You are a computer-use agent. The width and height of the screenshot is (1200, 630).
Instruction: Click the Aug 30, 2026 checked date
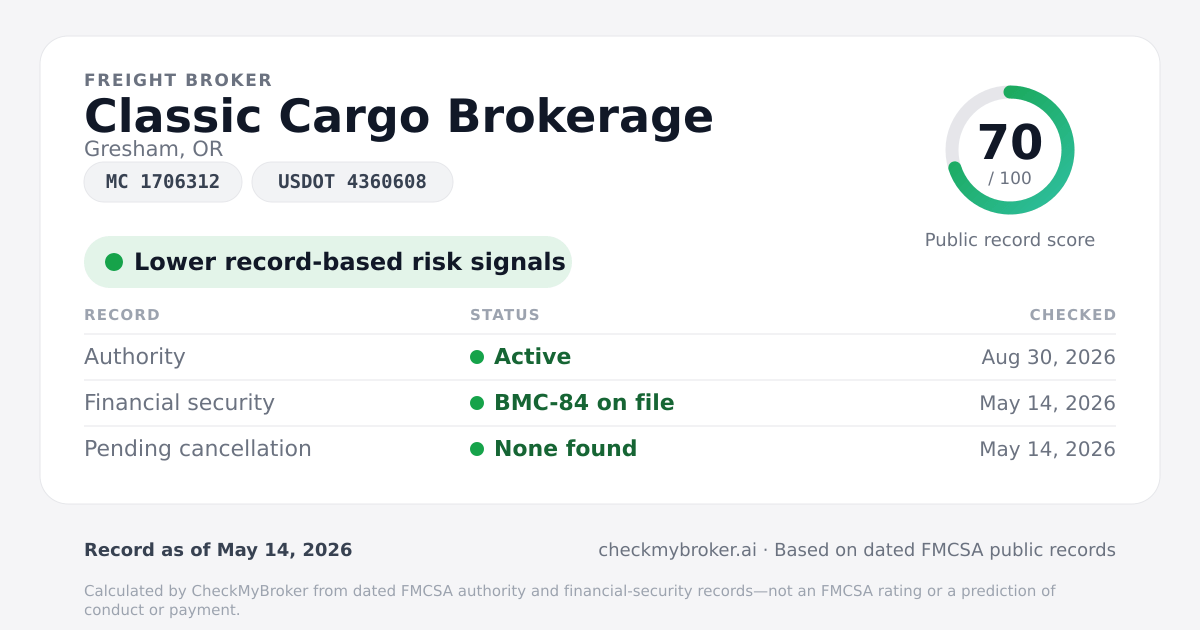[1049, 357]
